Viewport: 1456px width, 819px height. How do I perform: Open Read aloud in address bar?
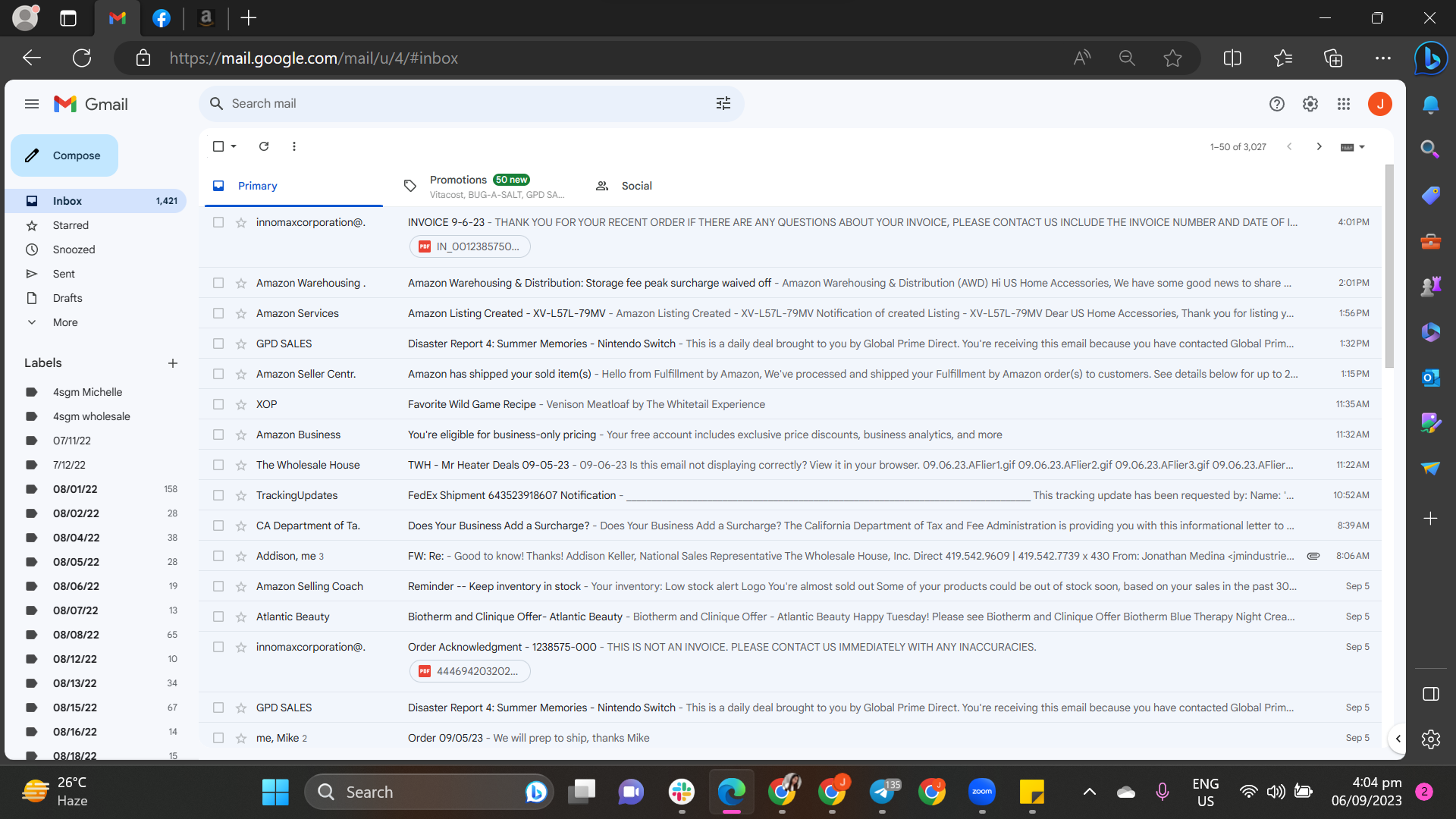pos(1082,58)
